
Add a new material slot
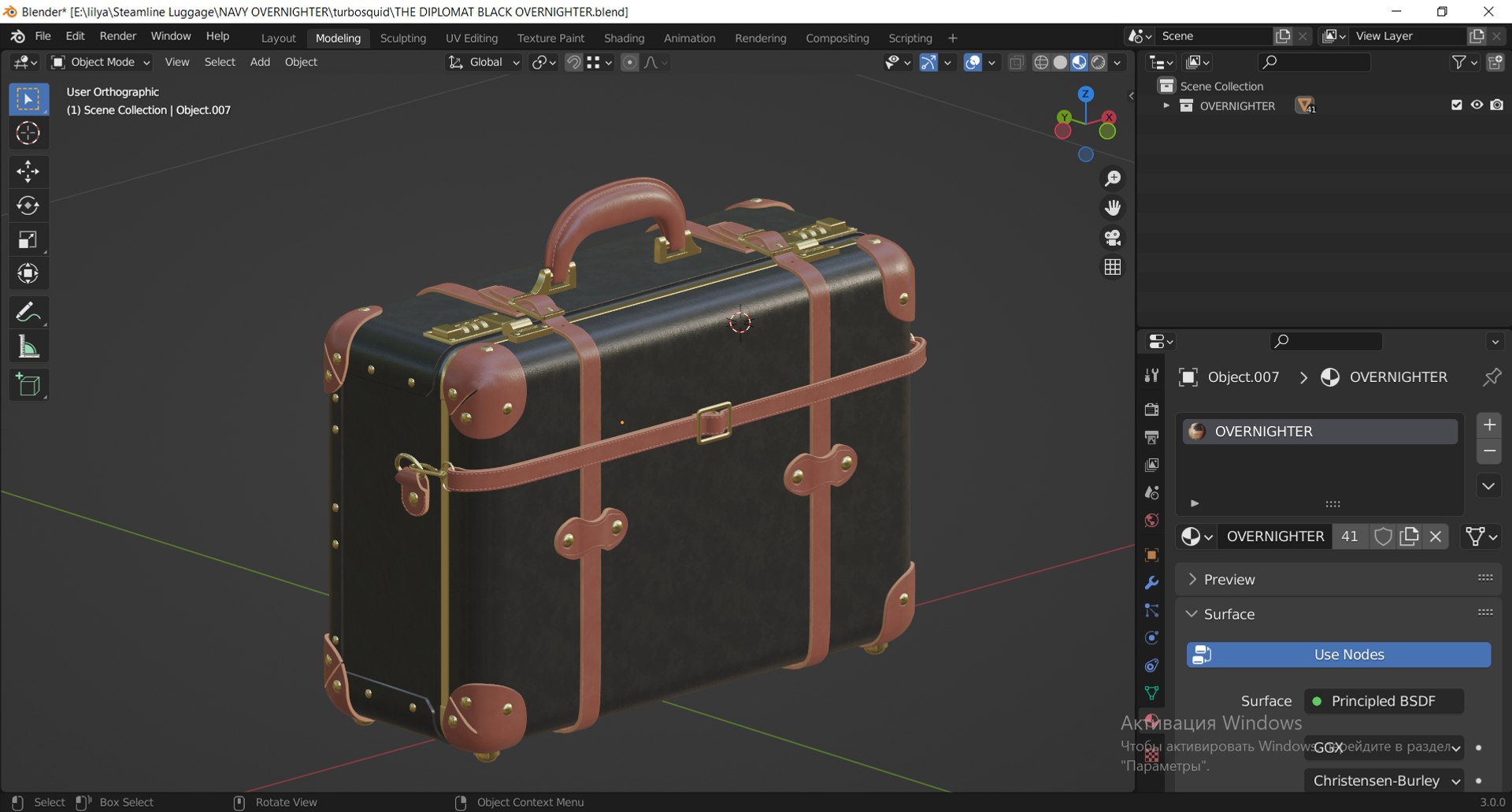(1489, 425)
